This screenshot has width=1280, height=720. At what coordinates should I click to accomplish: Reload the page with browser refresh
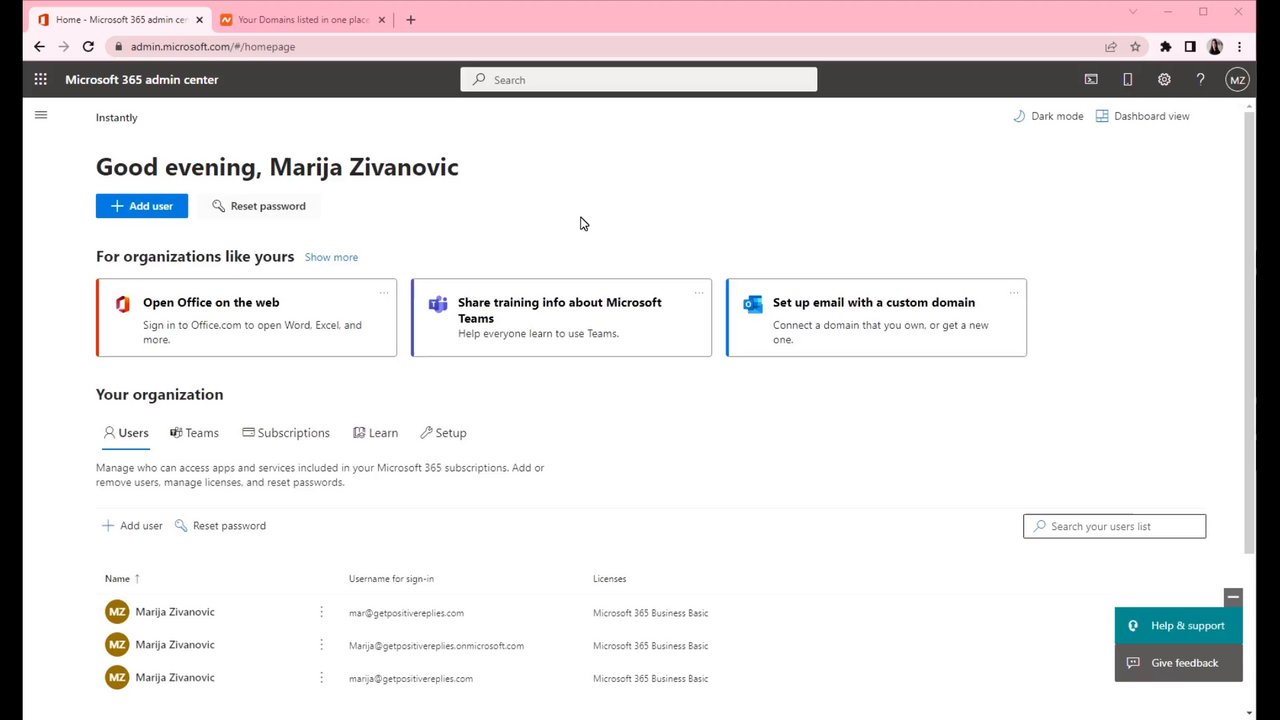coord(88,46)
